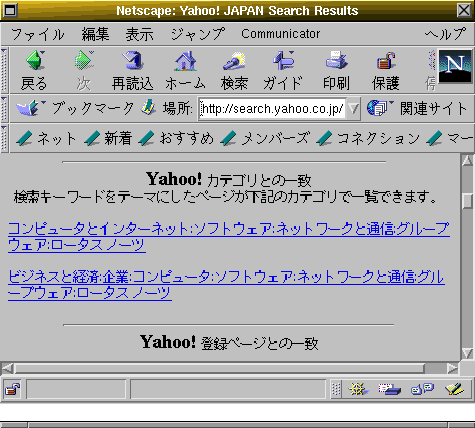Collapse the location toolbar handle
475x428 pixels.
coord(4,109)
